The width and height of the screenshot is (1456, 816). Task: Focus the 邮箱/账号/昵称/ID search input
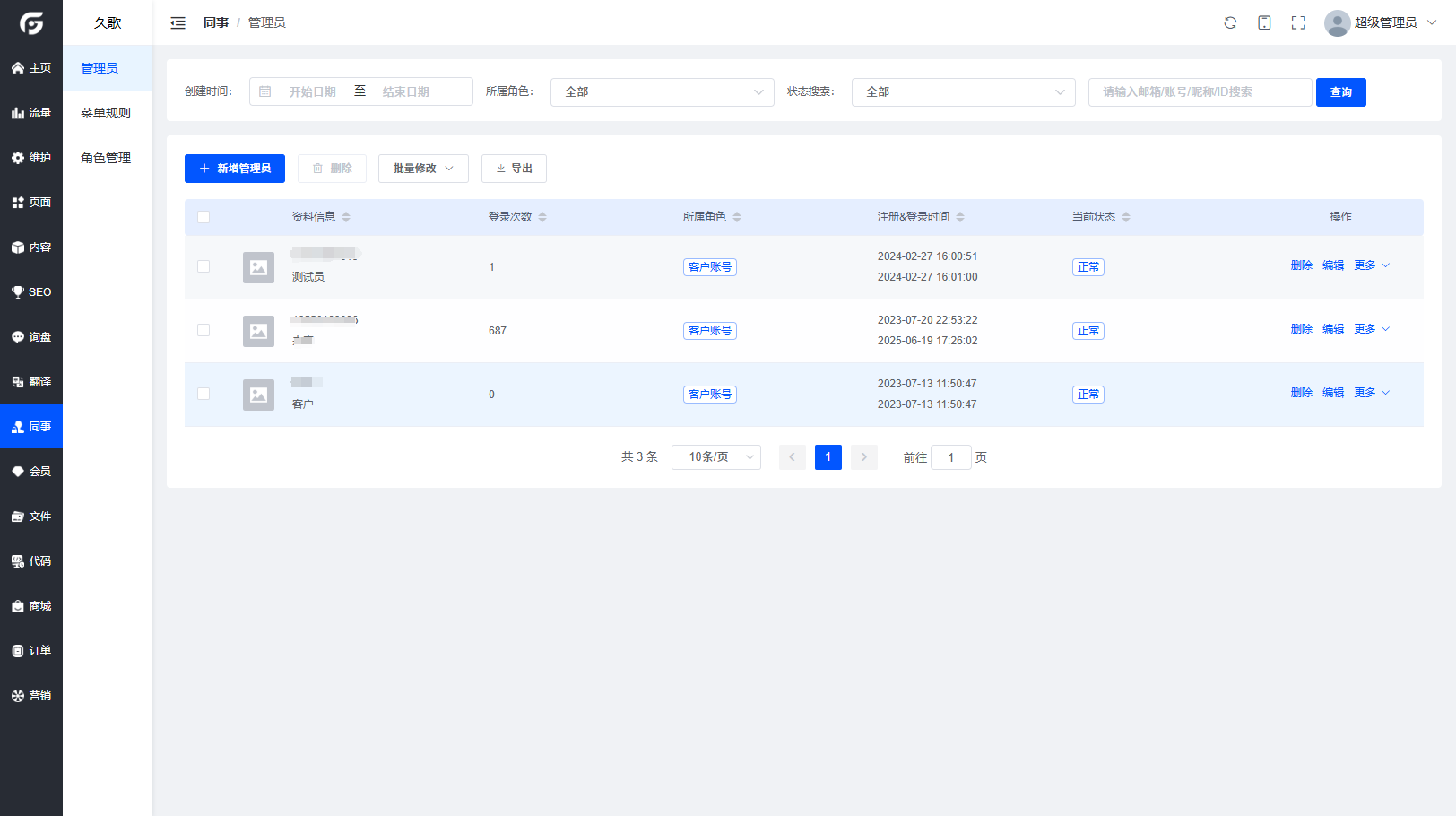point(1200,92)
